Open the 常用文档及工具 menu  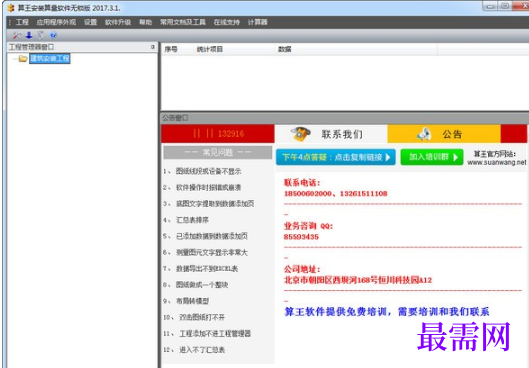tap(183, 22)
